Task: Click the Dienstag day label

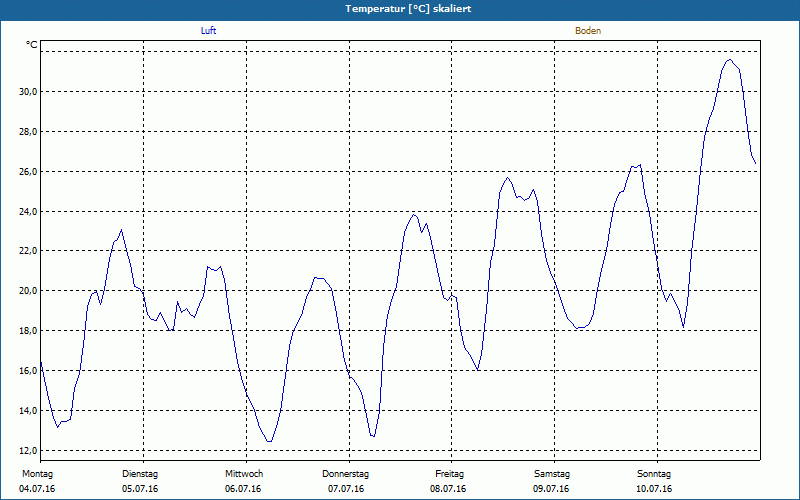Action: (x=140, y=474)
